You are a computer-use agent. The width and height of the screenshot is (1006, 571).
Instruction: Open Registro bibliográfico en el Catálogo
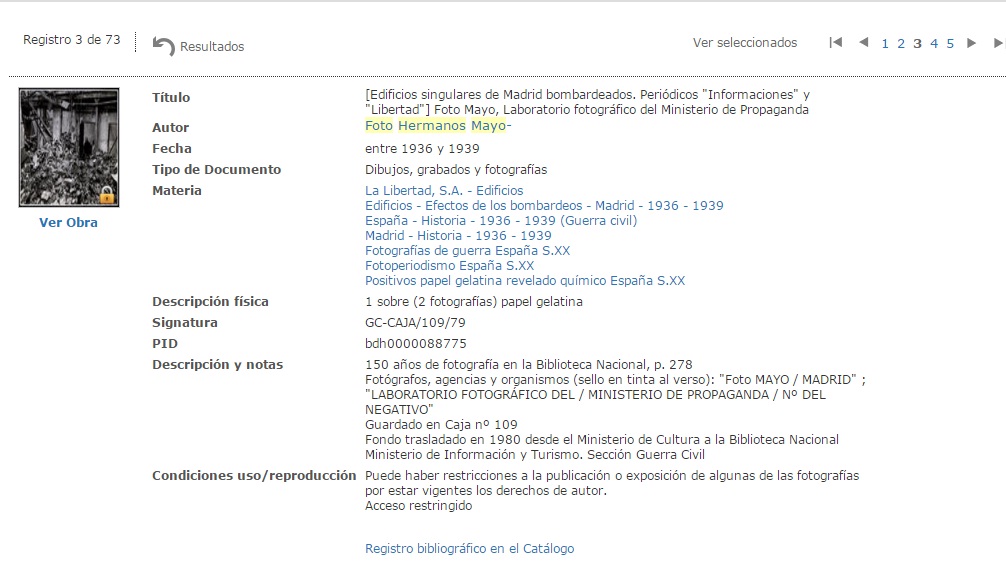pos(469,548)
